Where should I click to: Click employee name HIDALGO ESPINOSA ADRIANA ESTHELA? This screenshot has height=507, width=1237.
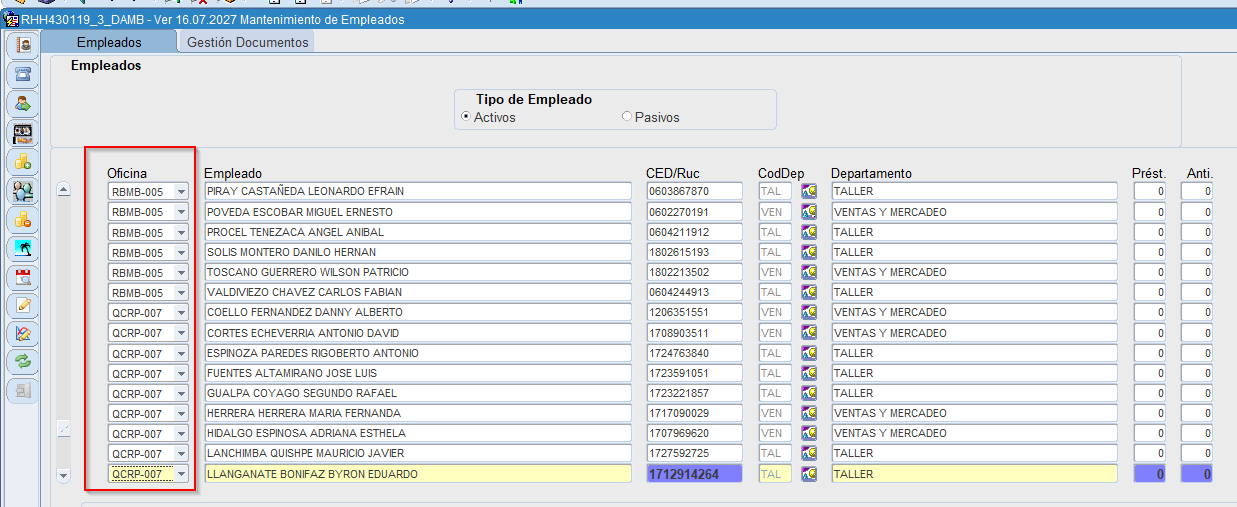418,433
